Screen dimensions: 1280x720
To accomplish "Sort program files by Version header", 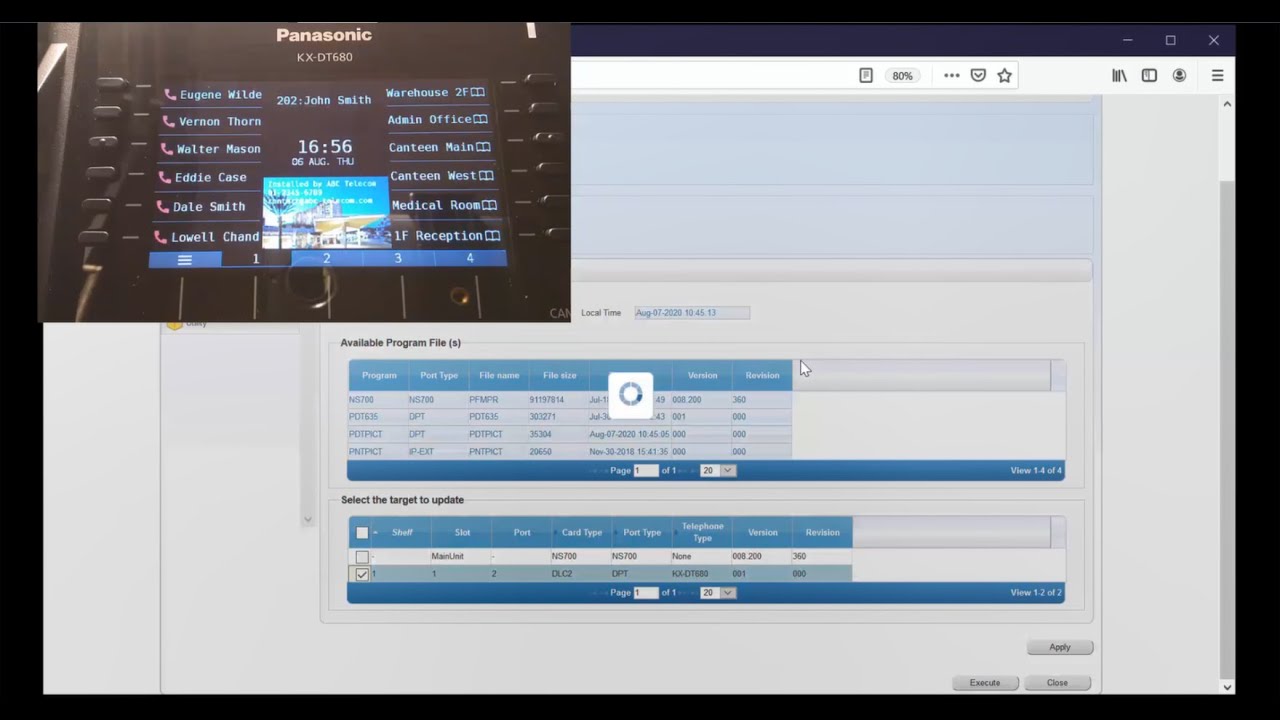I will click(x=702, y=375).
